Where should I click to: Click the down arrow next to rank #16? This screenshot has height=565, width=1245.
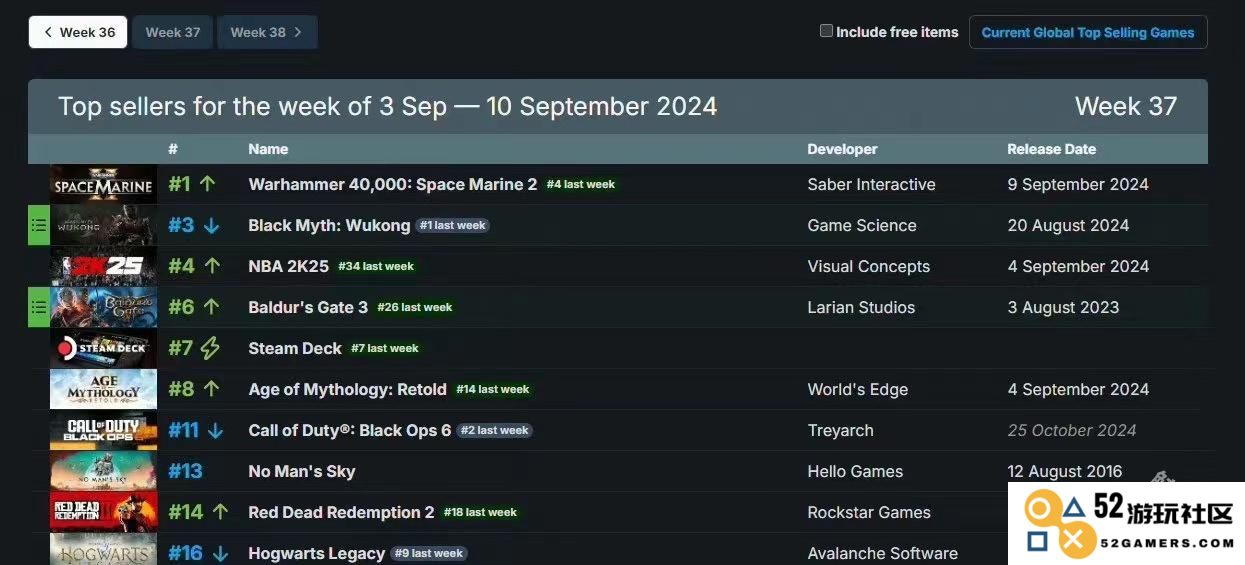click(x=221, y=554)
